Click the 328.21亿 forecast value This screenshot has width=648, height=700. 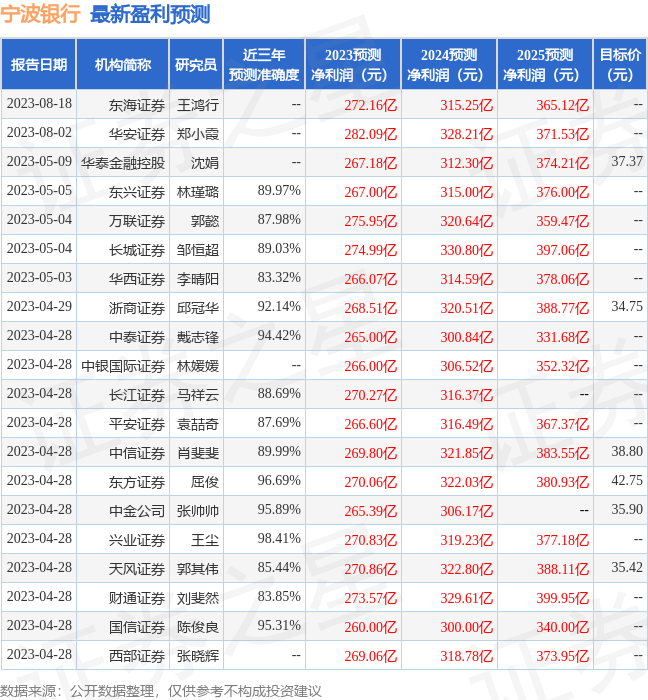pyautogui.click(x=467, y=134)
